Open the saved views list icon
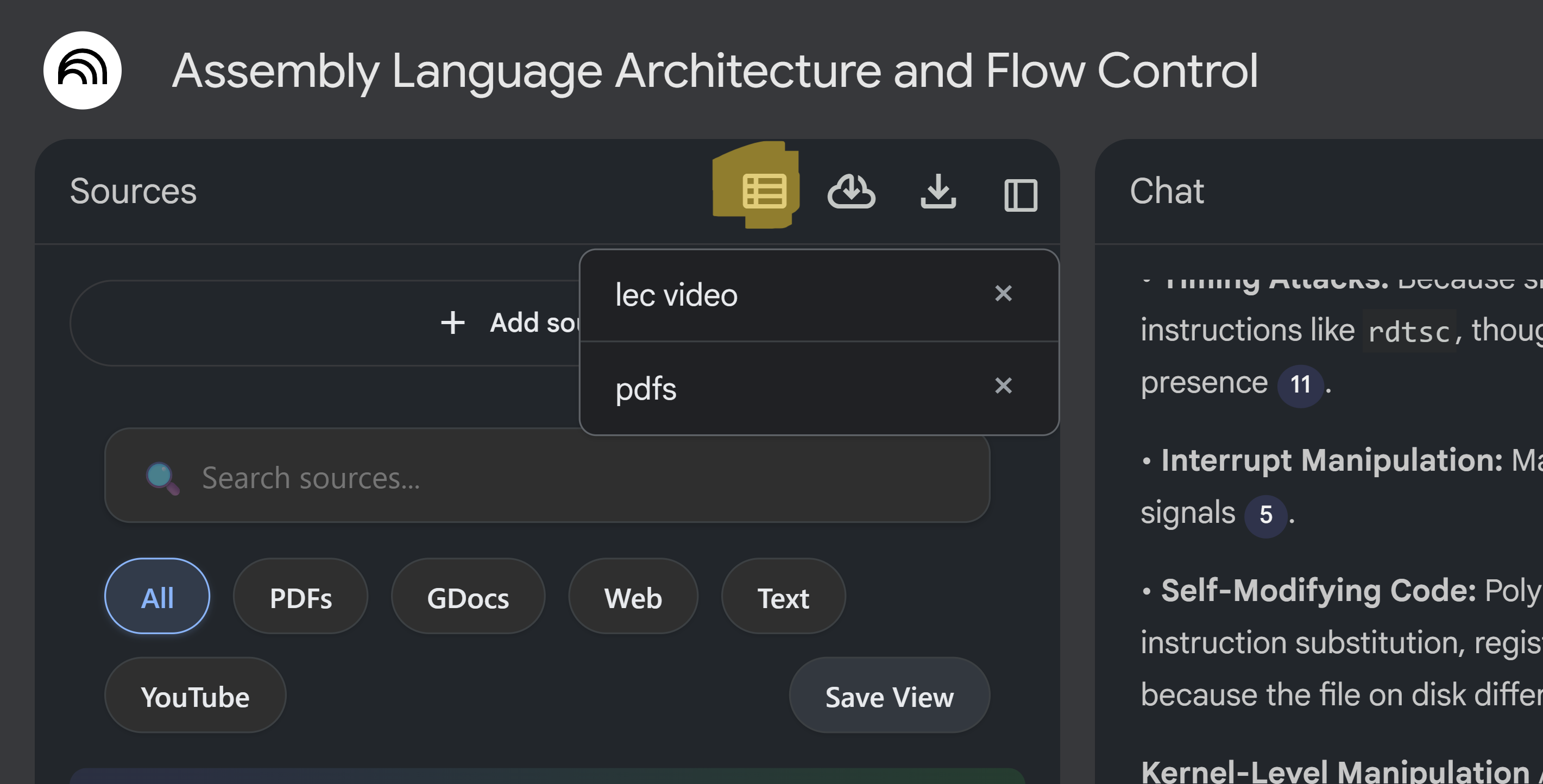 (764, 192)
